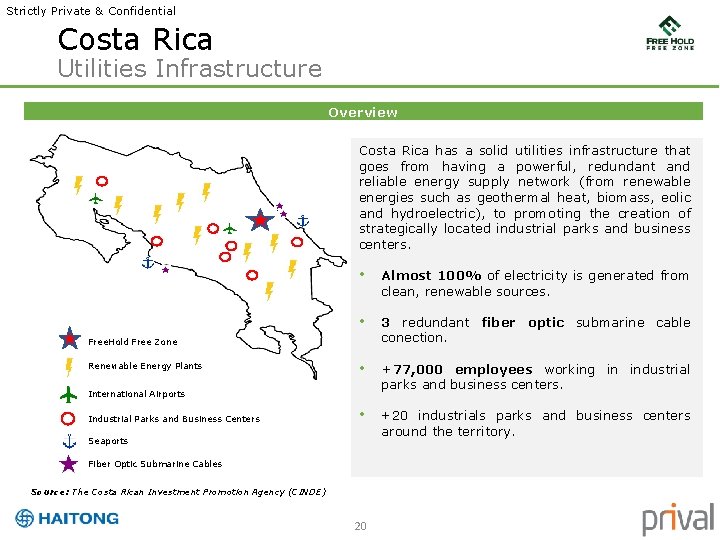Click the Free Hold Free Zone logo
Screen dimensions: 720x540
click(670, 33)
